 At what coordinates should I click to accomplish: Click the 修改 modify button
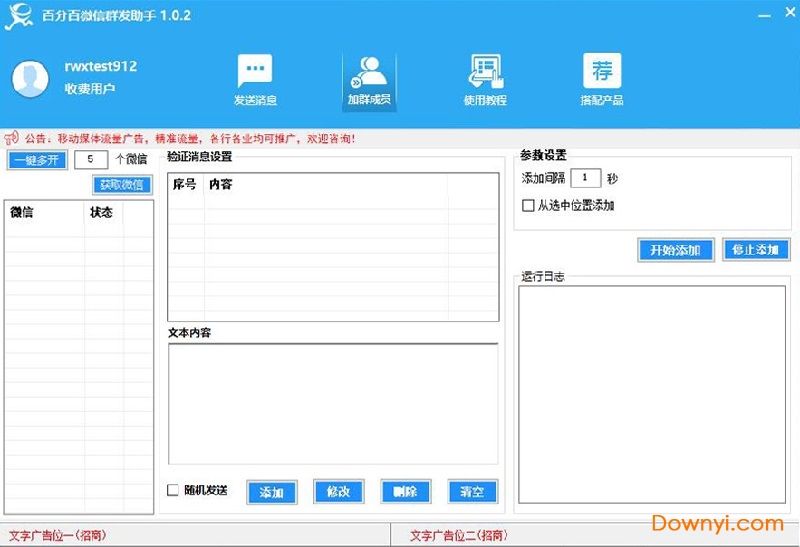pos(338,491)
